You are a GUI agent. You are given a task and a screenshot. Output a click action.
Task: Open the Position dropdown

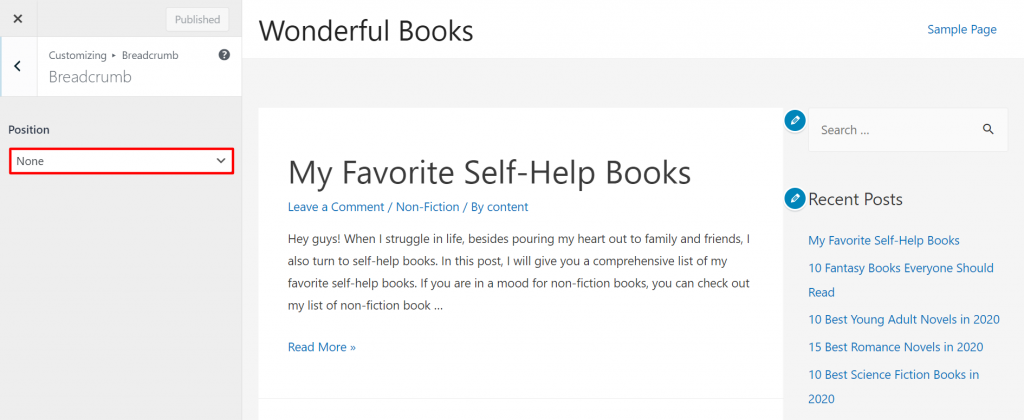pos(121,161)
